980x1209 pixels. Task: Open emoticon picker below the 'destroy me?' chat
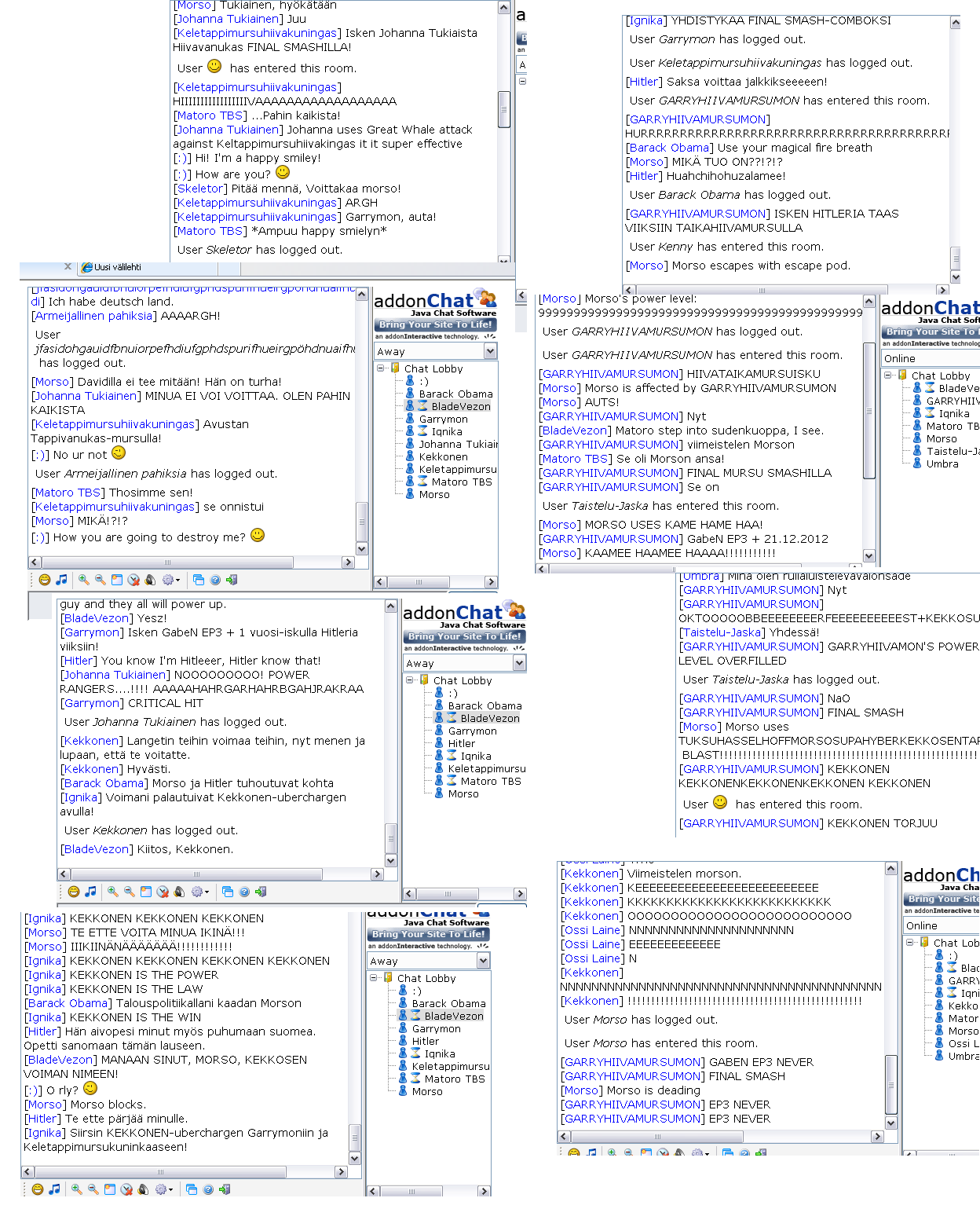pyautogui.click(x=45, y=580)
